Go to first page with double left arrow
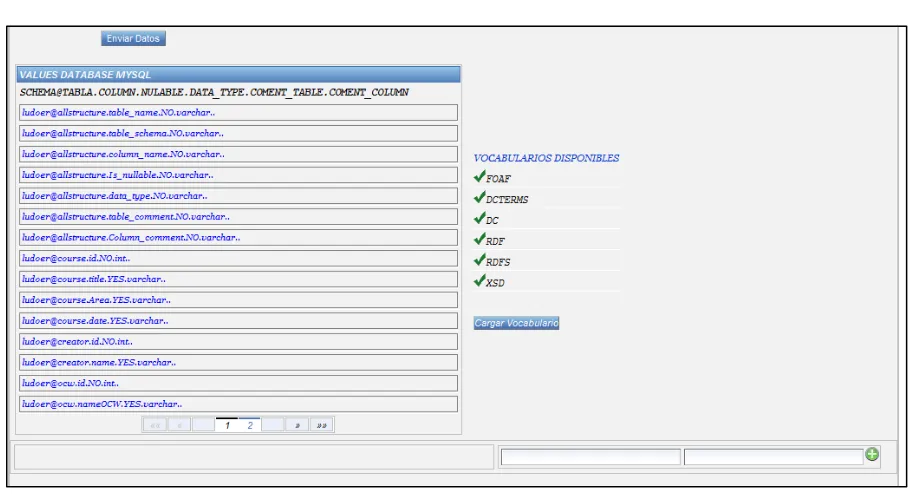This screenshot has width=908, height=494. pyautogui.click(x=155, y=425)
